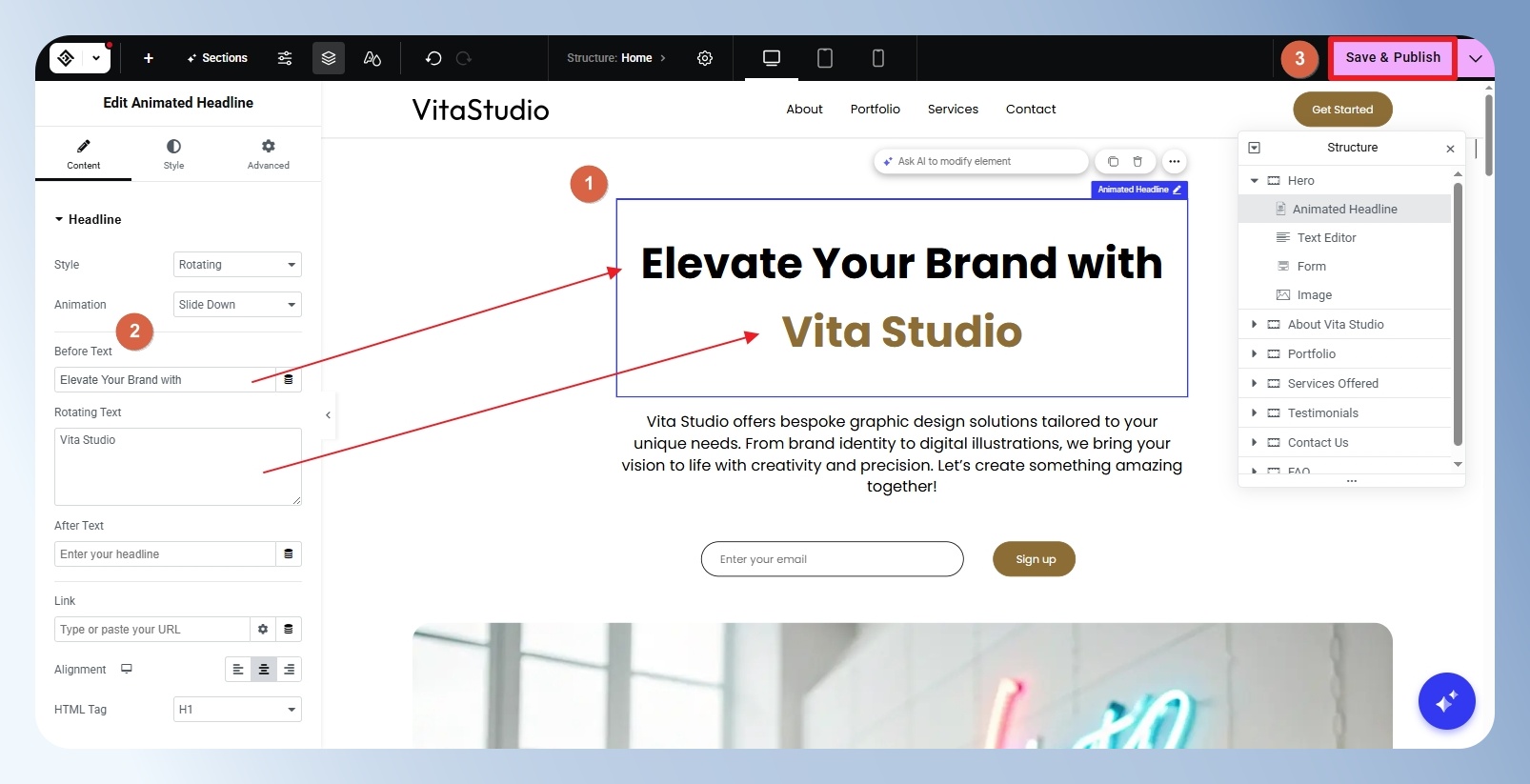Open About in site navigation
1530x784 pixels.
804,110
